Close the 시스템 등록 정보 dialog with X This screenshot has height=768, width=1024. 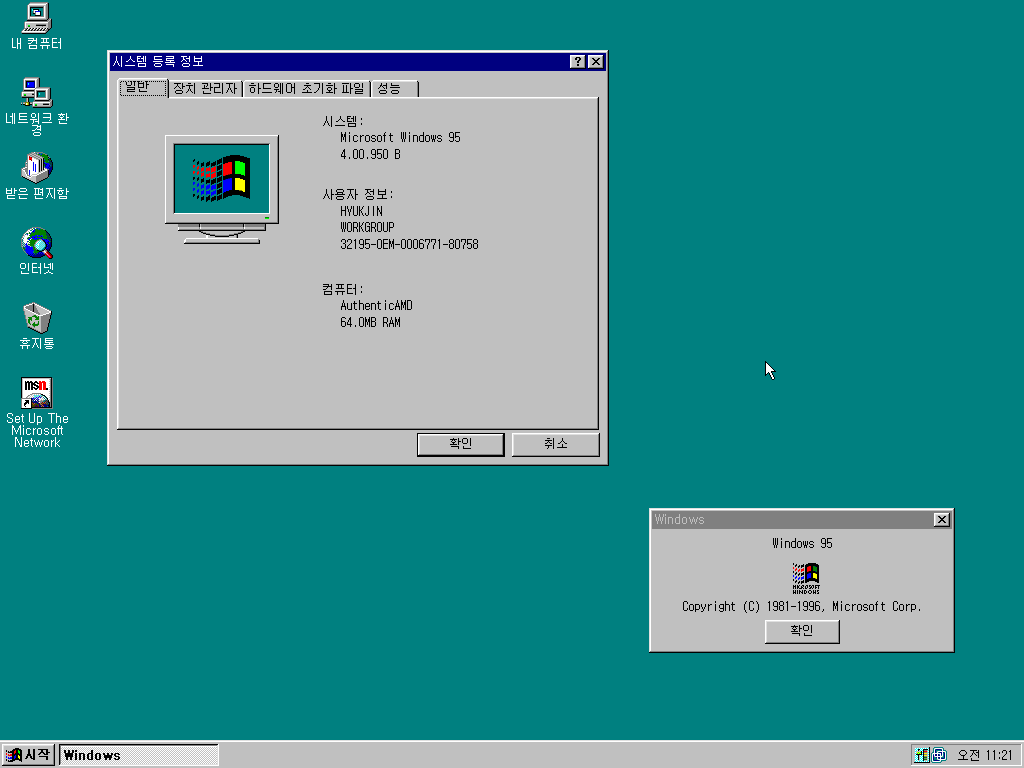coord(596,61)
